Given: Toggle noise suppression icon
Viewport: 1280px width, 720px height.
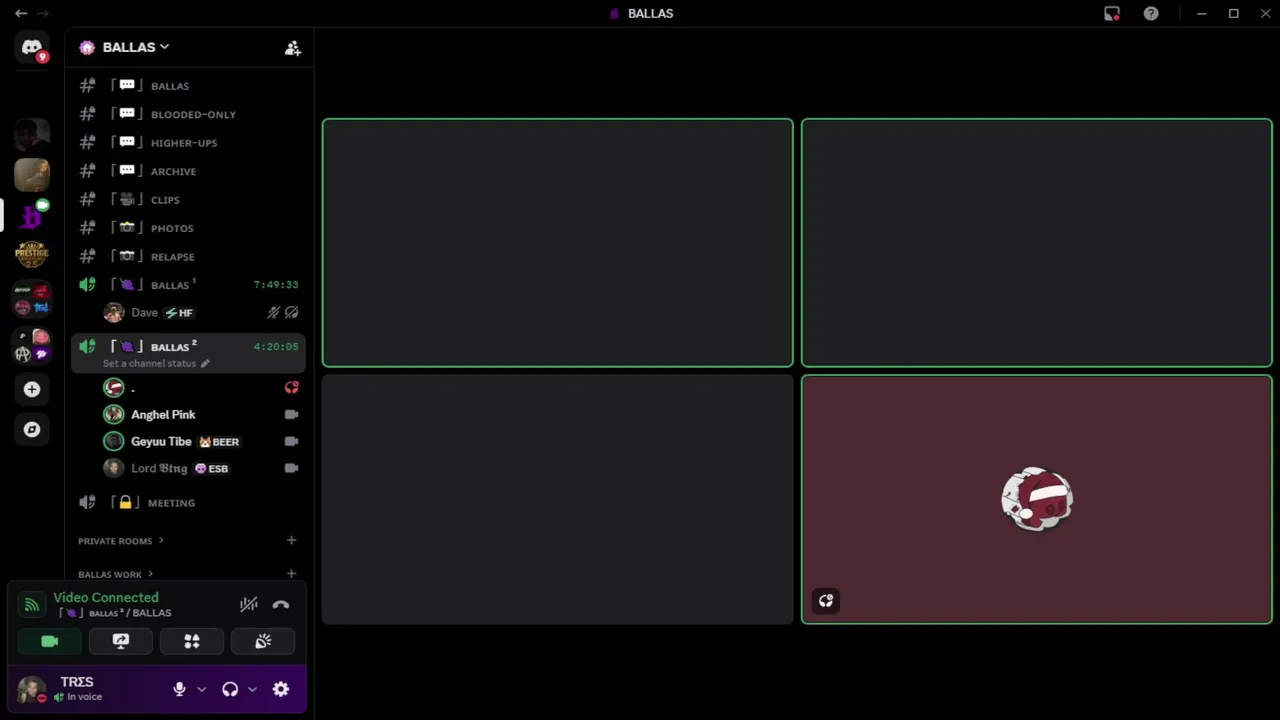Looking at the screenshot, I should pos(249,604).
